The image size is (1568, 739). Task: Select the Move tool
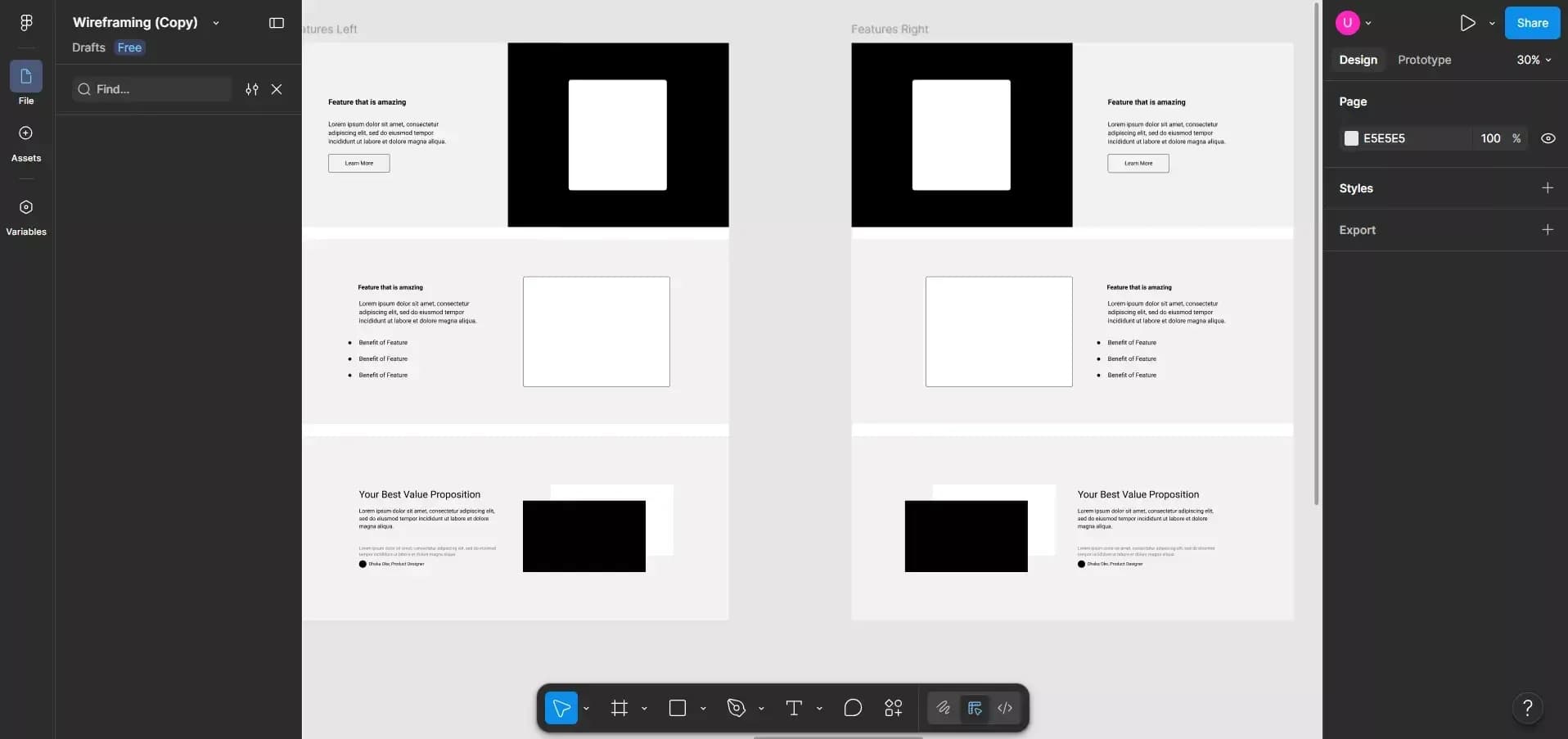pyautogui.click(x=561, y=708)
